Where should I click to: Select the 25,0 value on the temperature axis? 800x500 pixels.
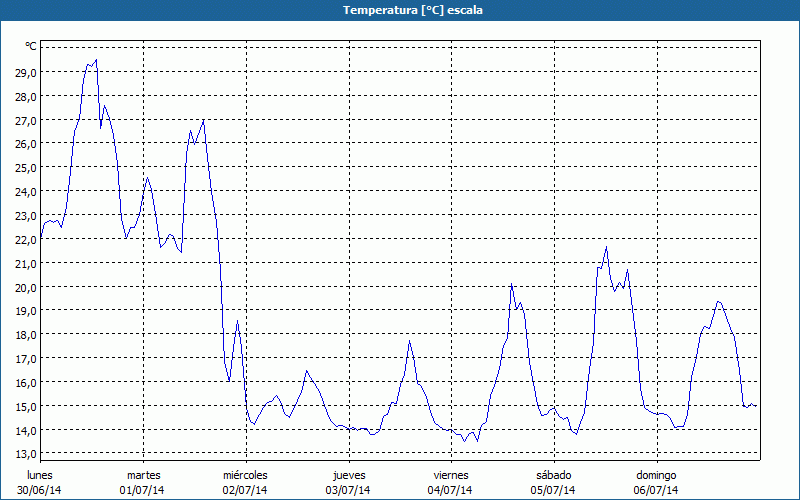click(25, 168)
